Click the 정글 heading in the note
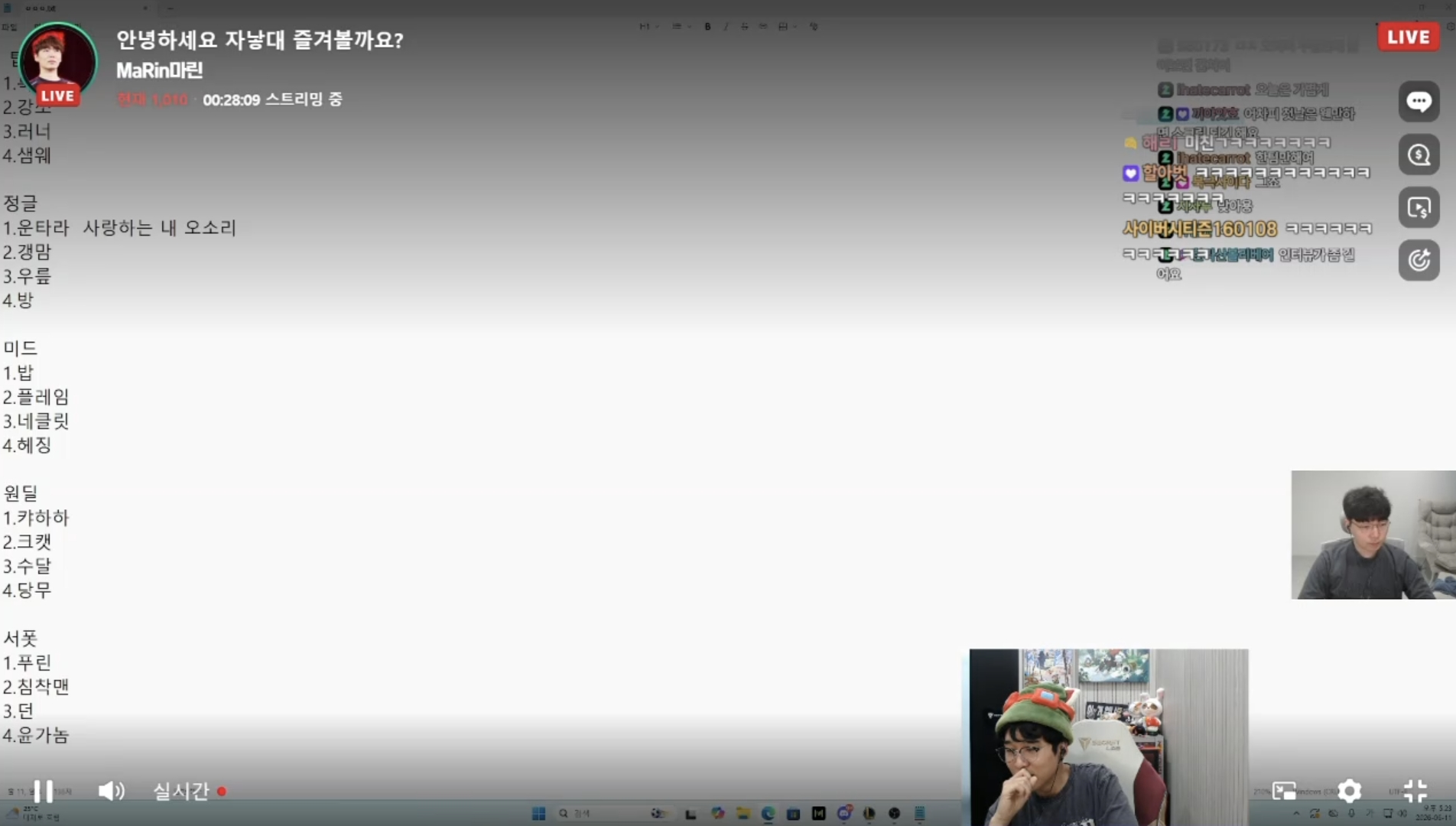 [x=21, y=203]
